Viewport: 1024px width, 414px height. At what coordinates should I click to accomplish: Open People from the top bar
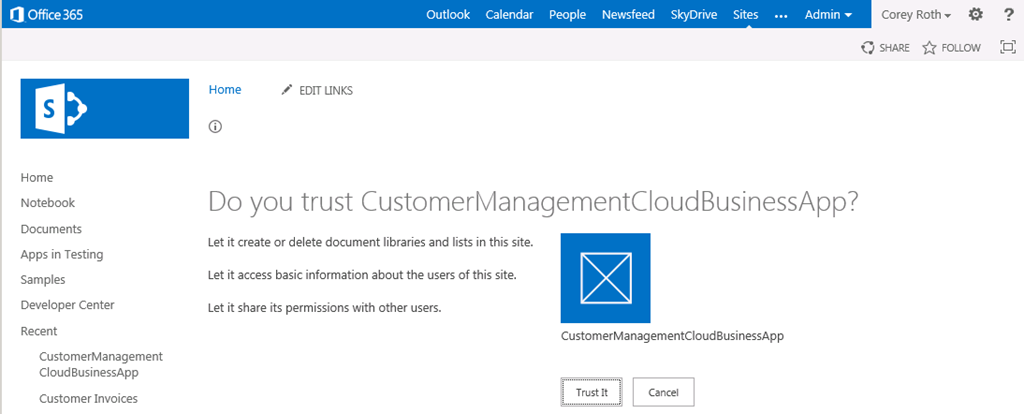click(x=568, y=14)
